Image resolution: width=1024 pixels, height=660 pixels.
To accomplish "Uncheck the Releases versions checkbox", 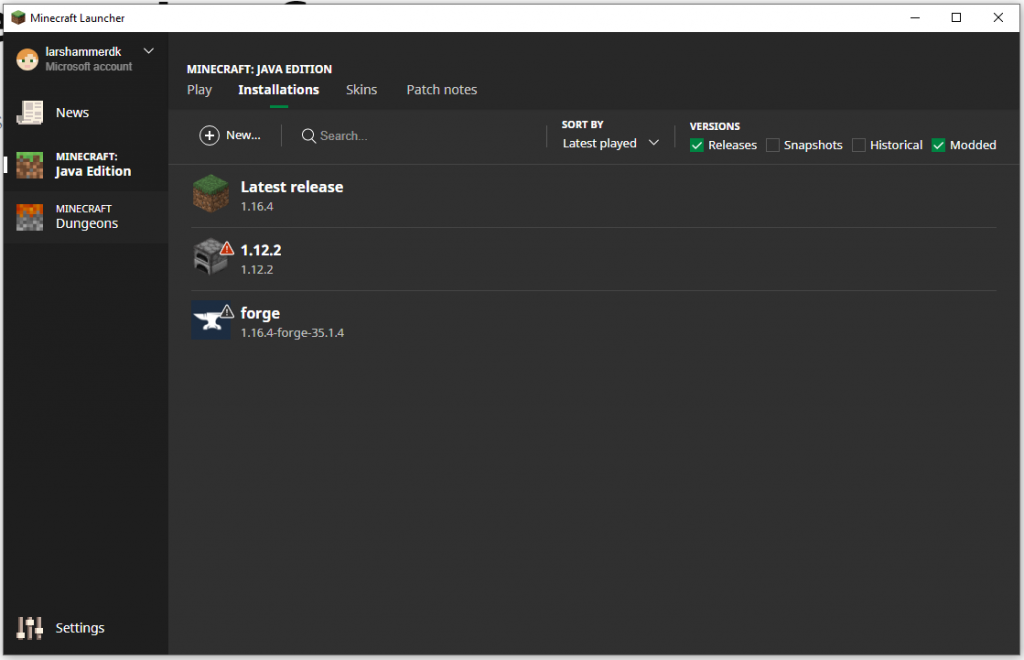I will 697,145.
